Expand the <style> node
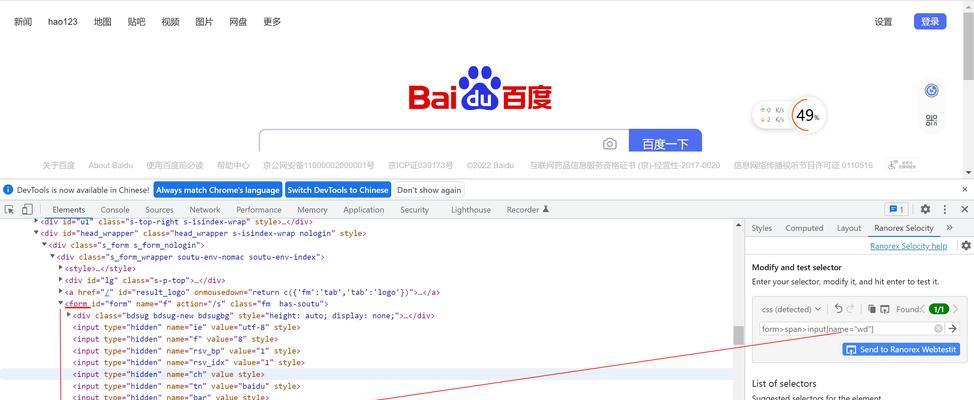Image resolution: width=974 pixels, height=400 pixels. click(x=60, y=268)
